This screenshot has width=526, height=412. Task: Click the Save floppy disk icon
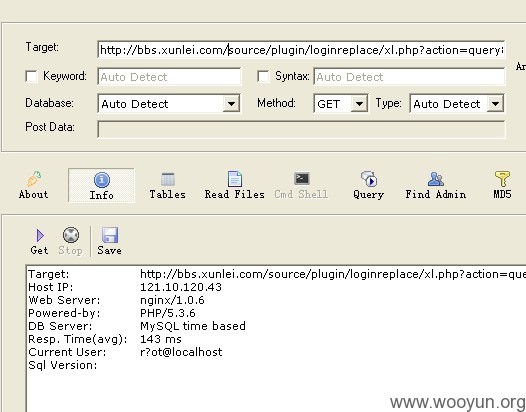click(x=110, y=235)
